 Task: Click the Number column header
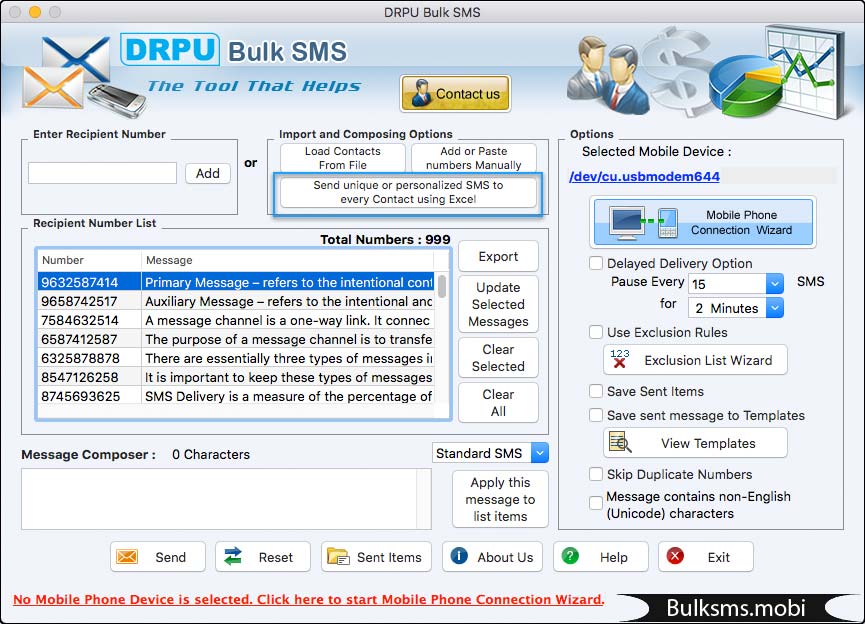89,260
